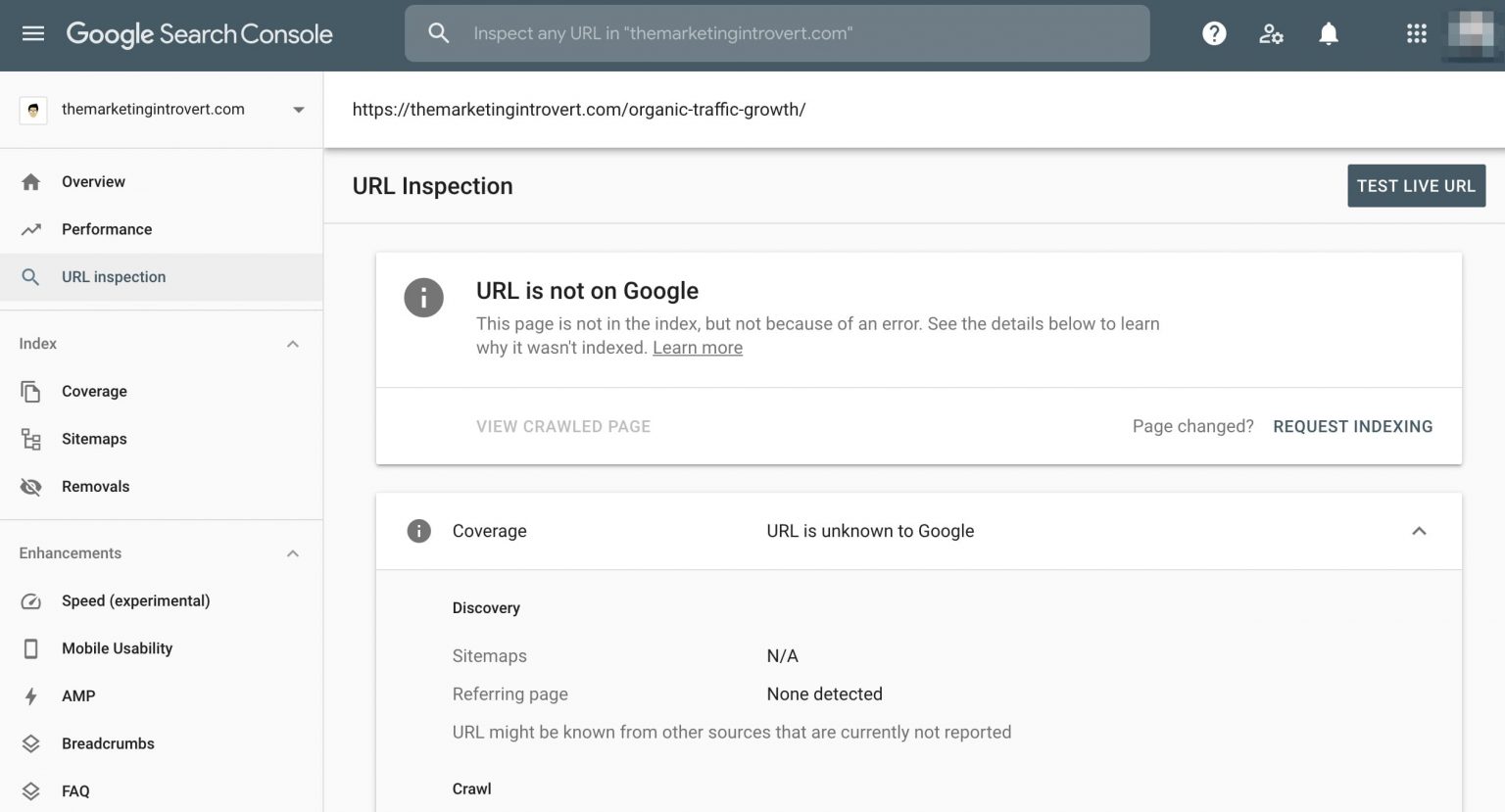Click the Sitemaps sidebar icon
The height and width of the screenshot is (812, 1505).
click(x=30, y=438)
